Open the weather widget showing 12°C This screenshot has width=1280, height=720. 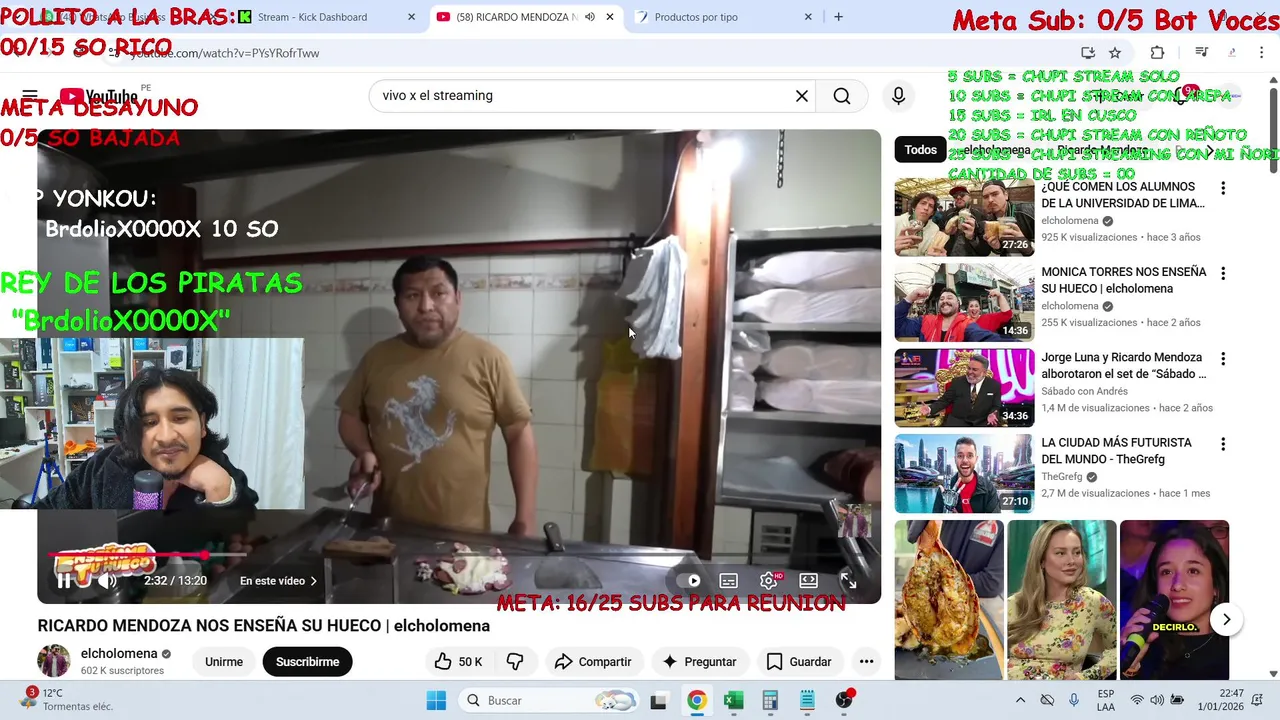point(66,699)
